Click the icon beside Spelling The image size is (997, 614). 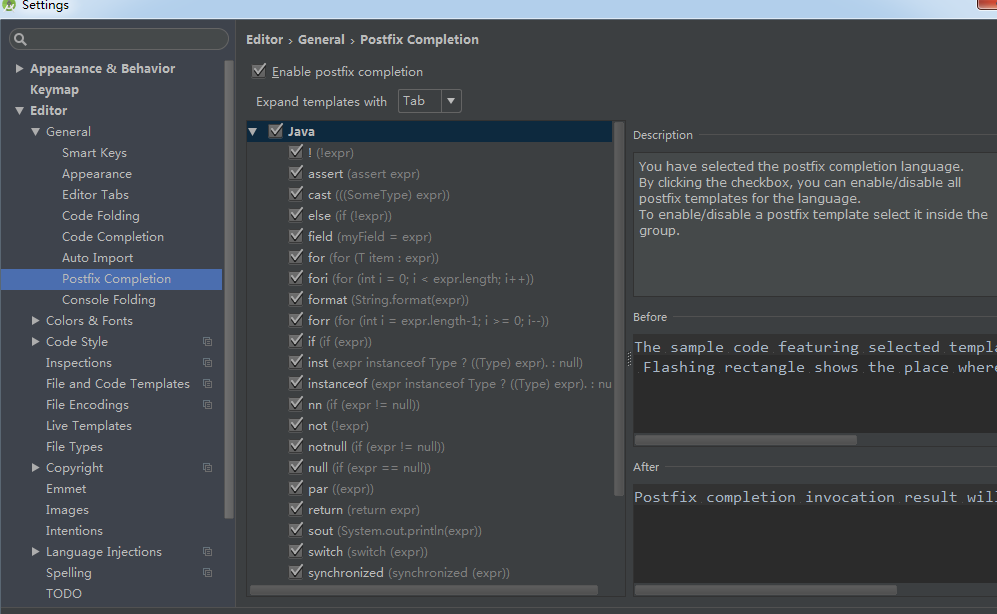point(207,573)
